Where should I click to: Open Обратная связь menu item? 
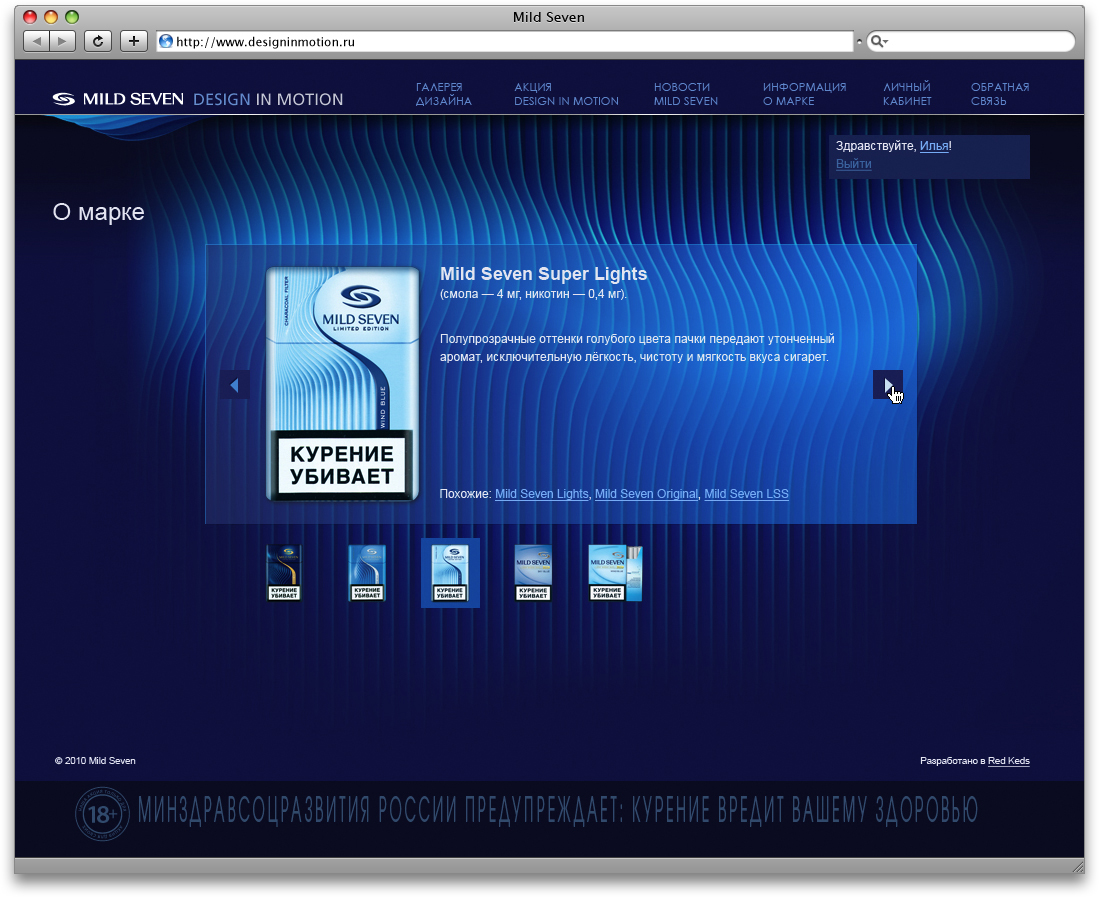999,94
